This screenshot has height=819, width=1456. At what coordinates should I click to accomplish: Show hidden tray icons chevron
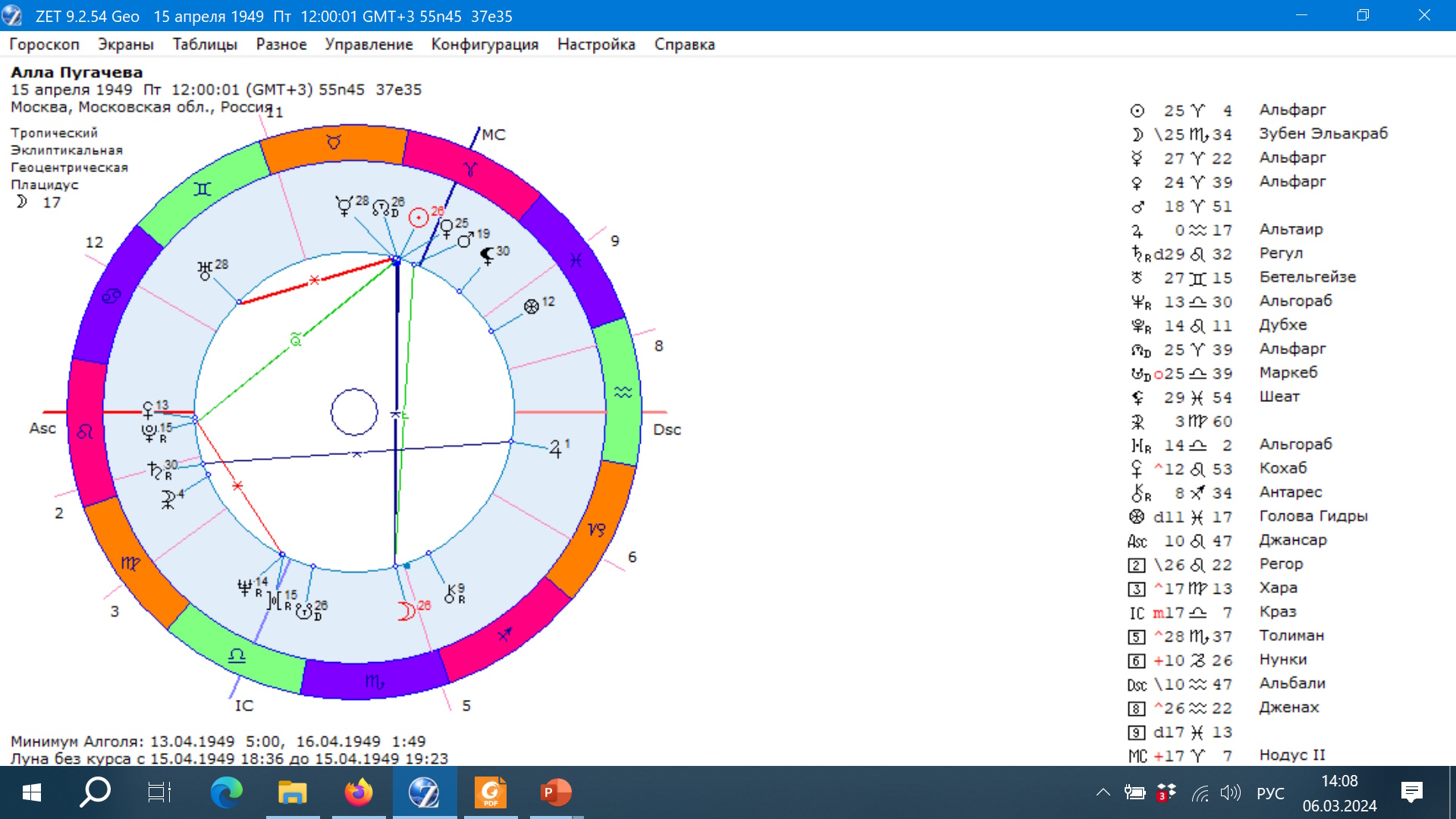[x=1103, y=792]
